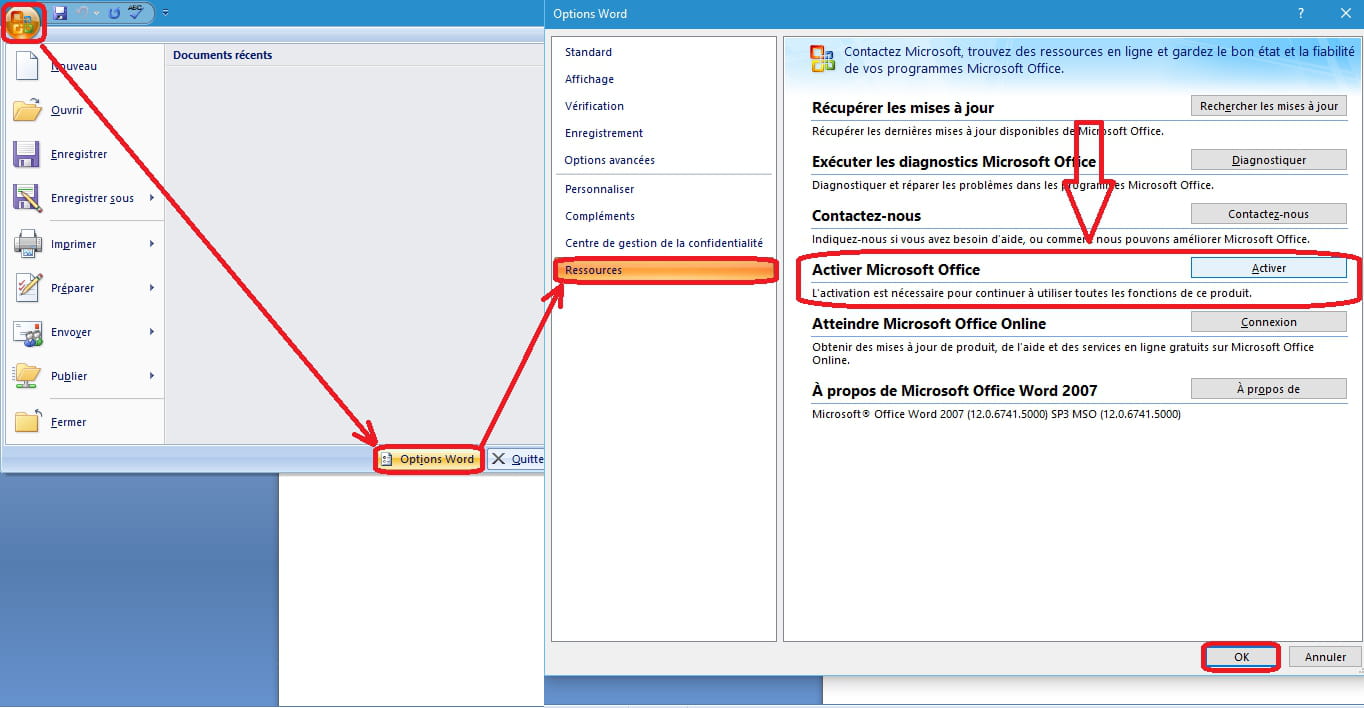Select the Enregistrement category
The image size is (1364, 708).
[x=664, y=133]
